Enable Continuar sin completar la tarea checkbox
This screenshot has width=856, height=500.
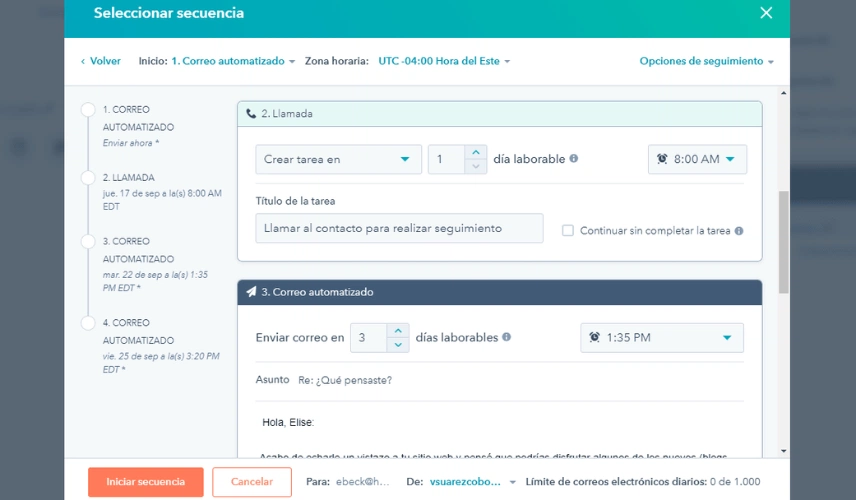(x=568, y=230)
